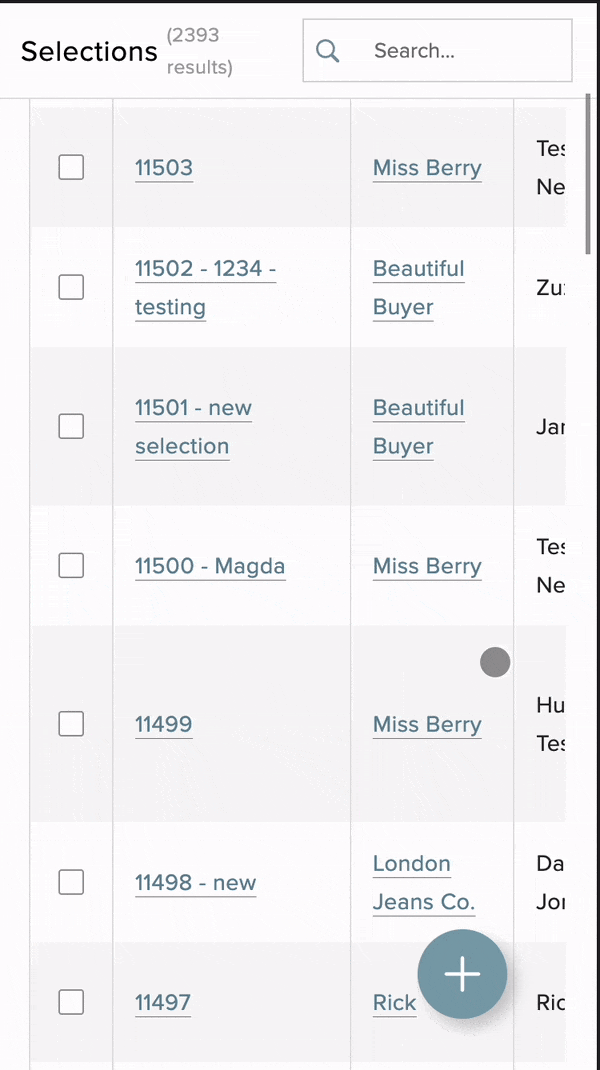Open selection link 11503

pos(164,167)
